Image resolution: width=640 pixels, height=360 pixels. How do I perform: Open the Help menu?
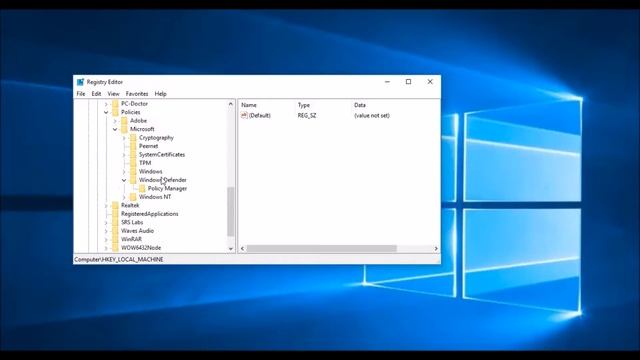coord(160,94)
